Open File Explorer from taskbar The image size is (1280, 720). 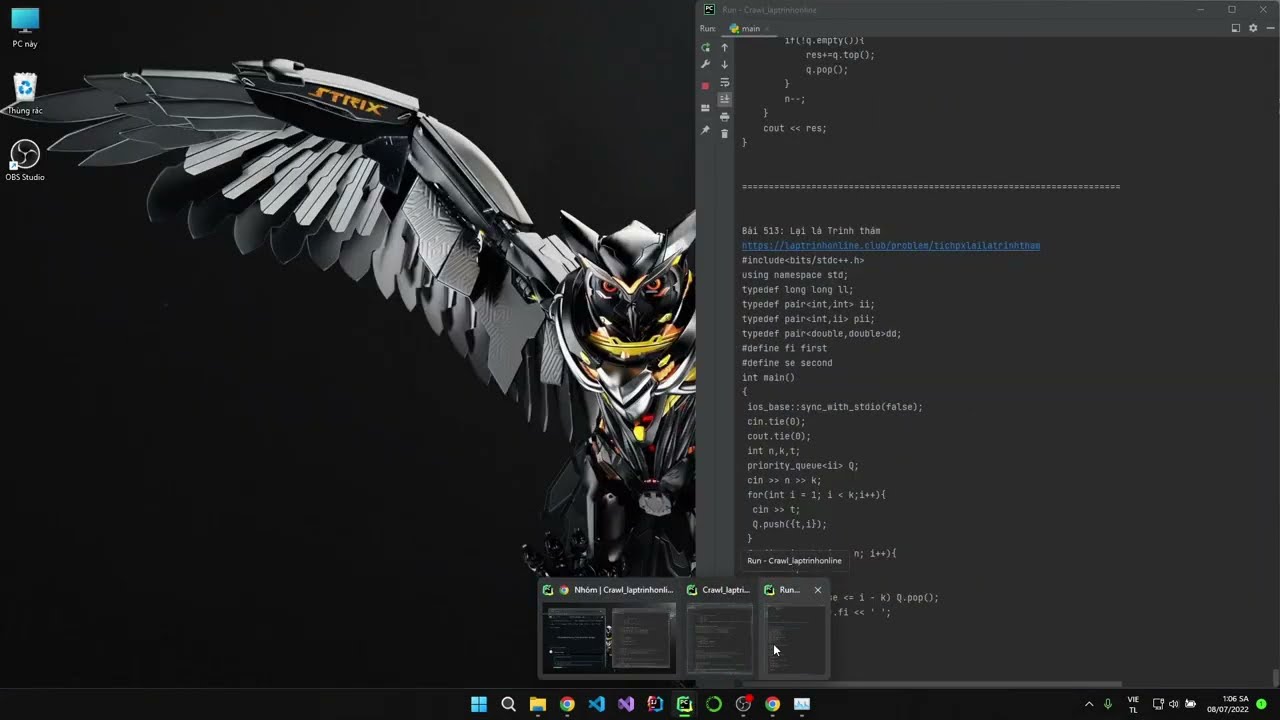coord(538,704)
